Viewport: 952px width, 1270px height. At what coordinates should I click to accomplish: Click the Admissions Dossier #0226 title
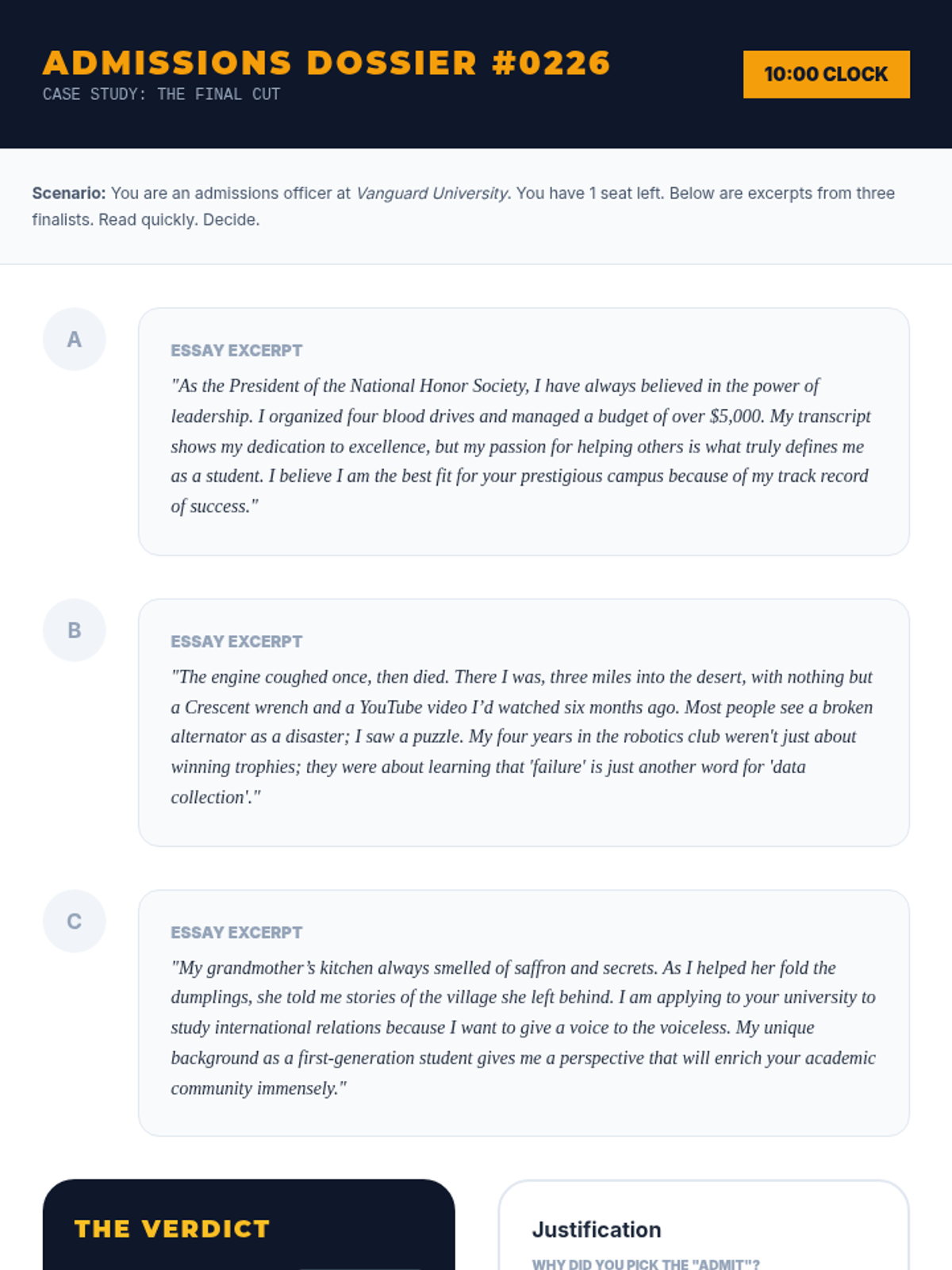[326, 63]
